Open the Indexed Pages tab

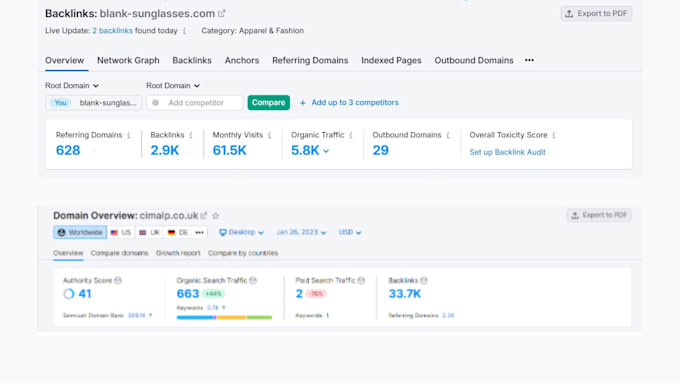click(x=391, y=60)
